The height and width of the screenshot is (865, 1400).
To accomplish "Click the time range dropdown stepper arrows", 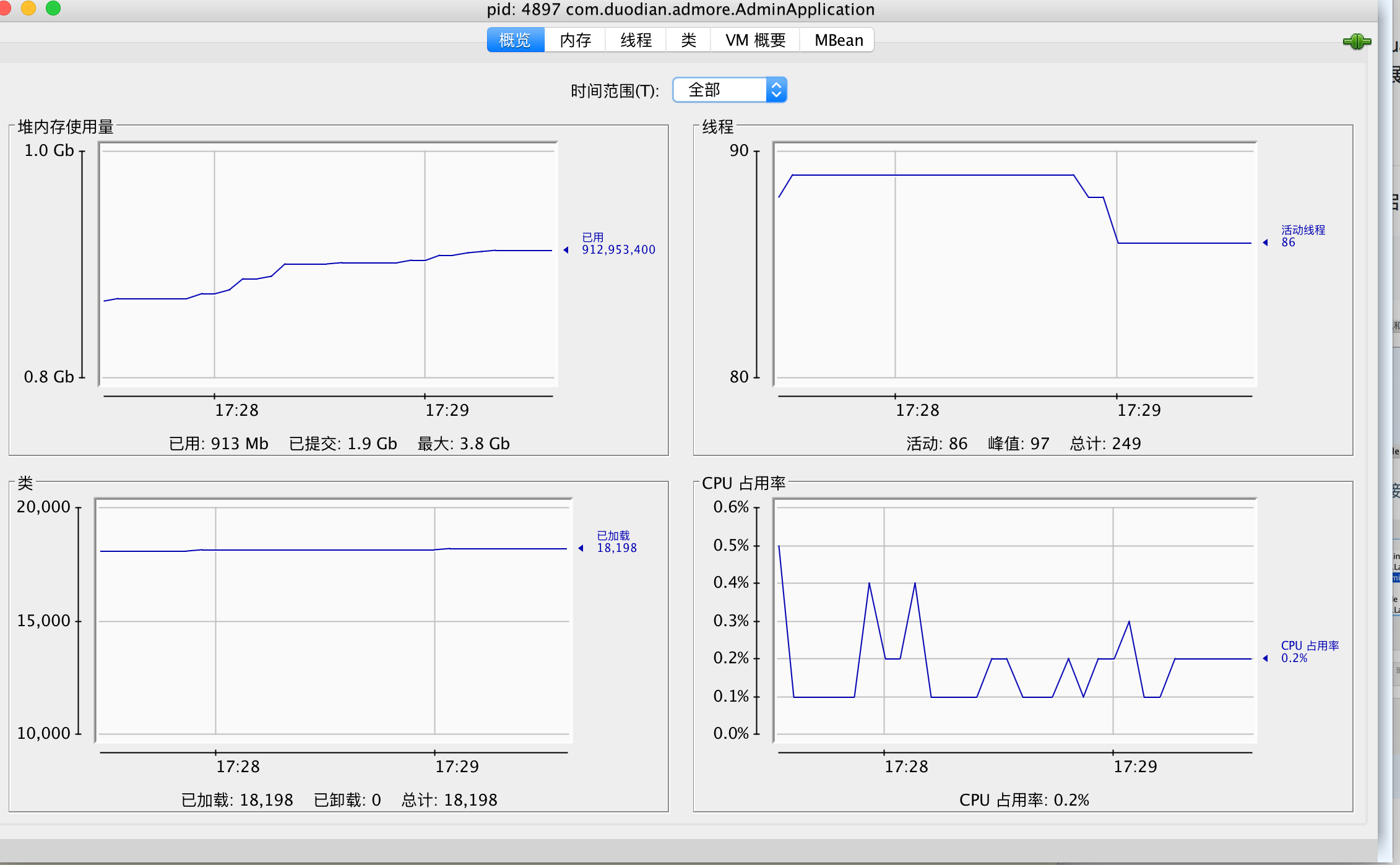I will pyautogui.click(x=776, y=90).
